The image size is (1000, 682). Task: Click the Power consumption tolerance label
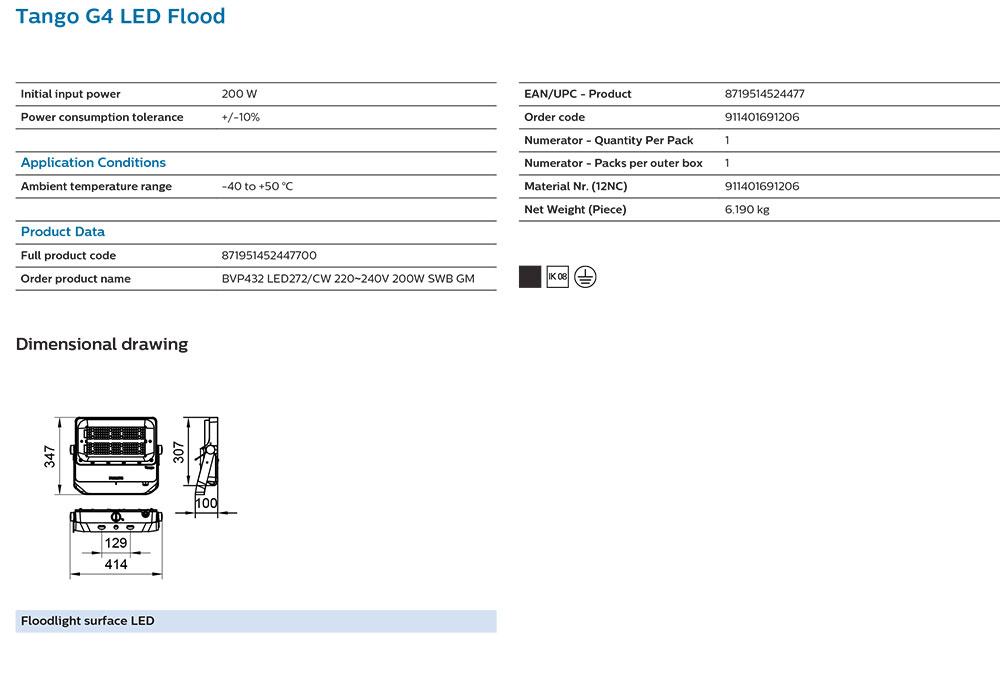pos(102,117)
